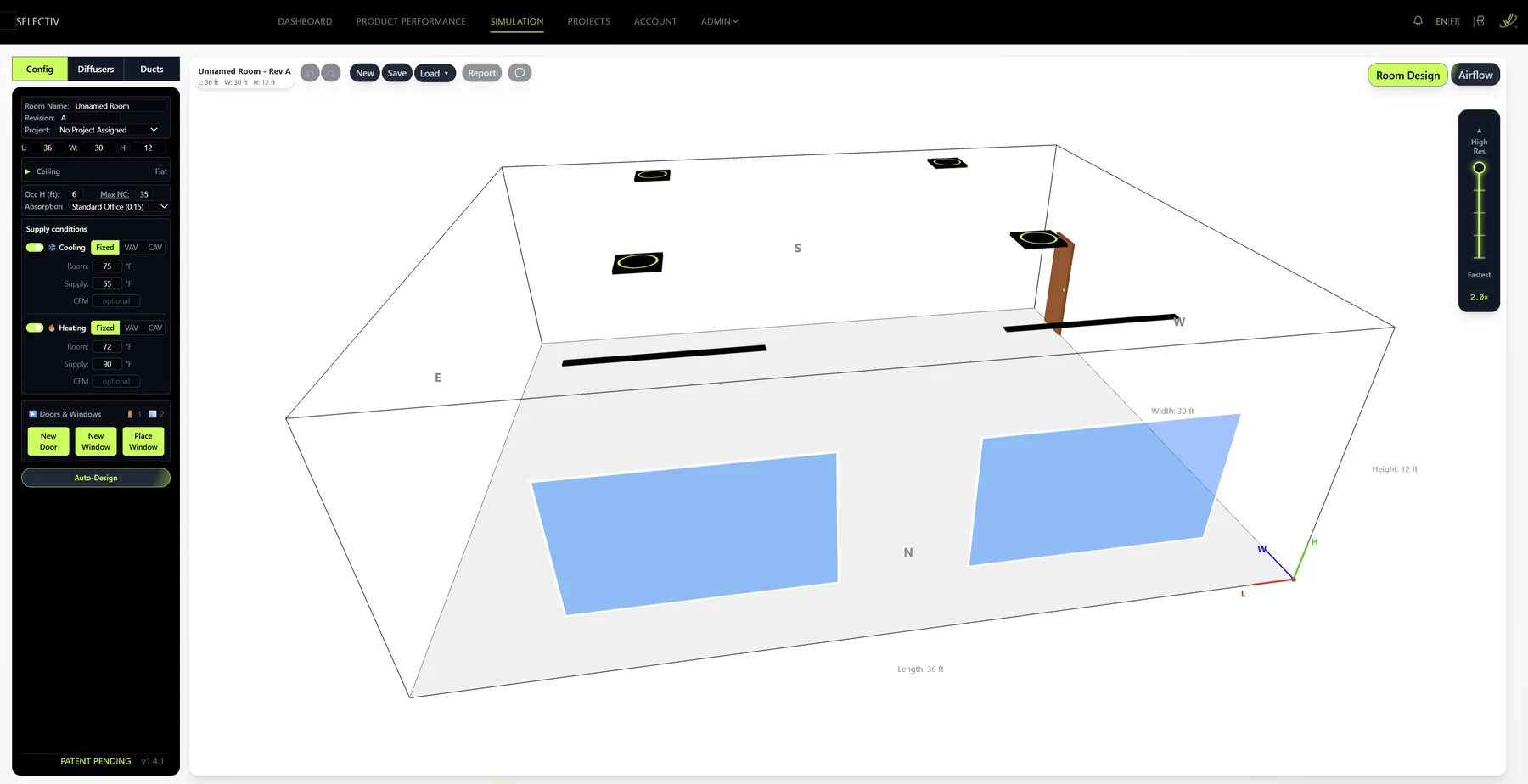Expand the Doors & Windows section
This screenshot has height=784, width=1528.
coord(65,414)
